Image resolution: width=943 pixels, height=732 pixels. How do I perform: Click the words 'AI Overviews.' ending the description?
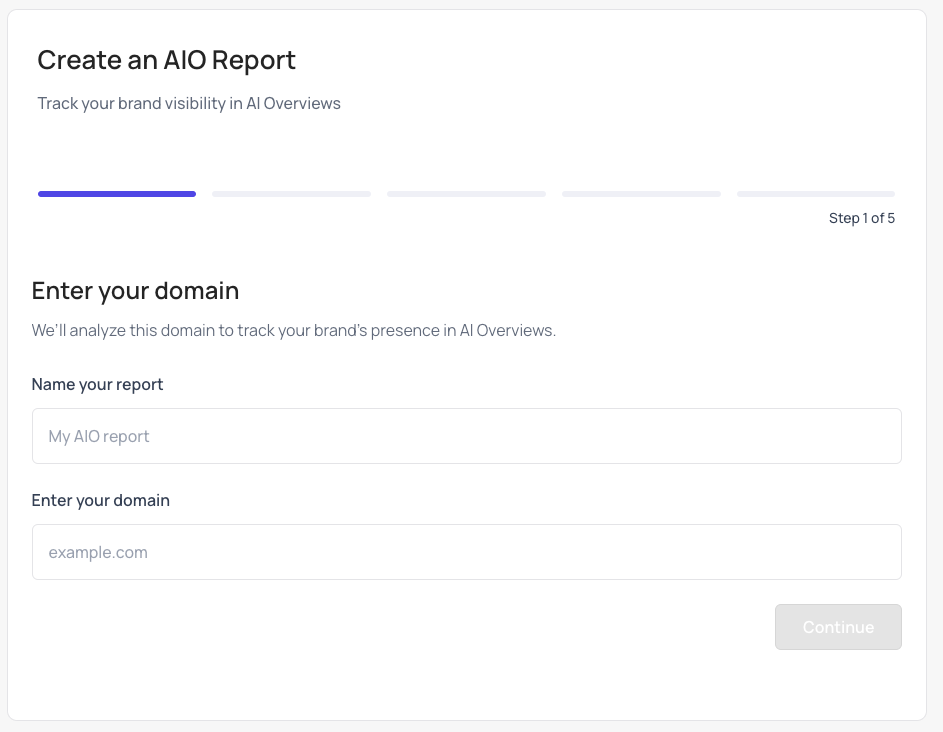click(508, 331)
